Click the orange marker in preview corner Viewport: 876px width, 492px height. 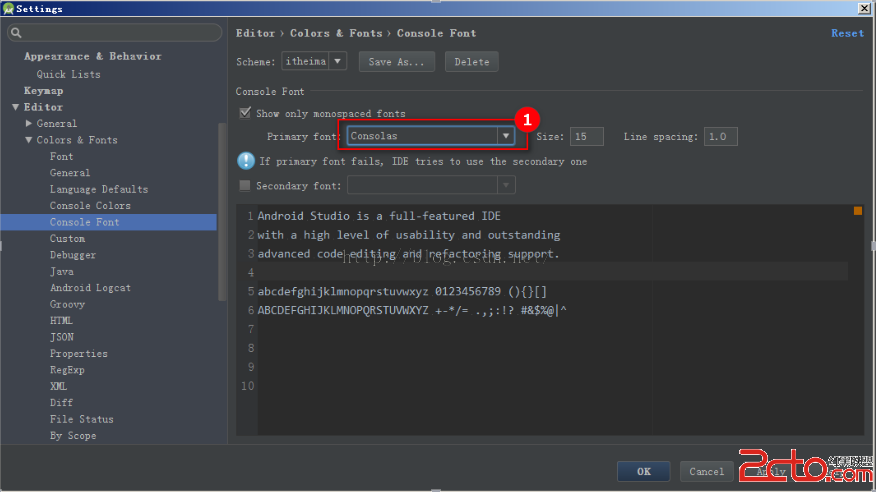click(857, 211)
